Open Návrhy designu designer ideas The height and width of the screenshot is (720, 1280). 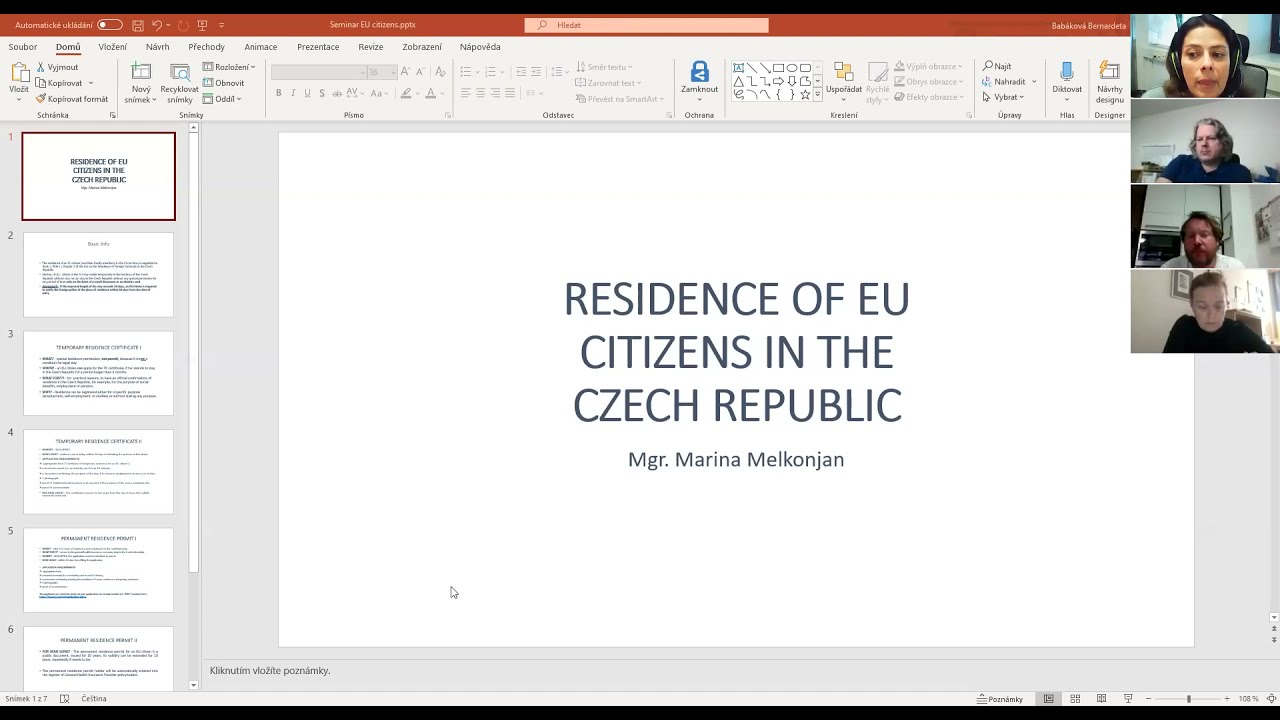coord(1109,82)
